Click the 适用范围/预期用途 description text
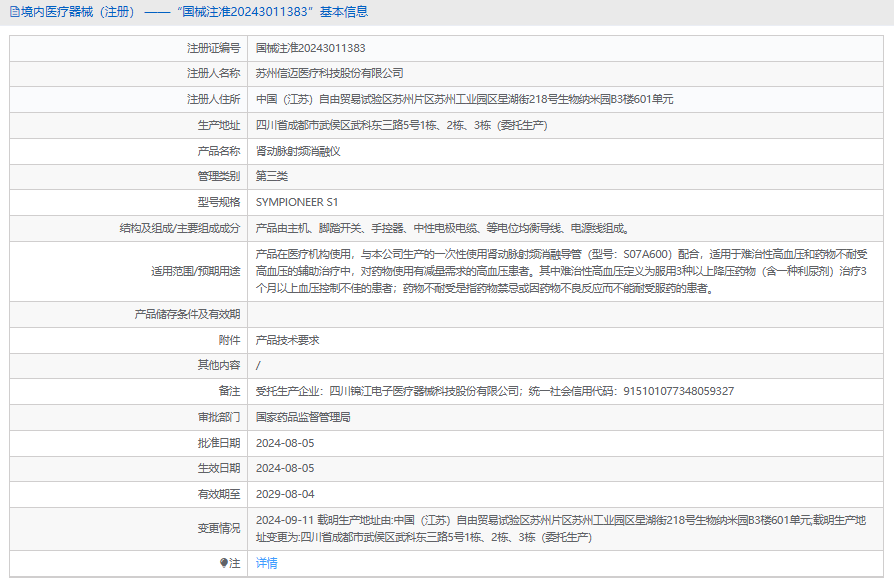The height and width of the screenshot is (583, 894). coord(560,271)
